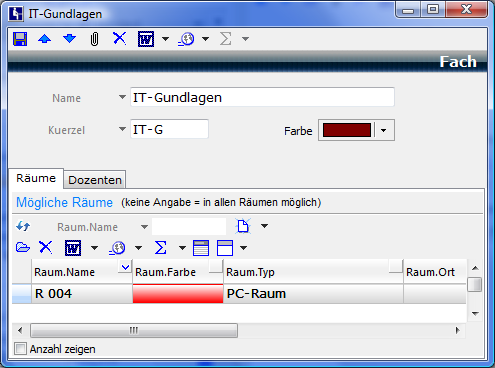Expand the Raum.Name search field dropdown
The width and height of the screenshot is (495, 368).
point(144,227)
